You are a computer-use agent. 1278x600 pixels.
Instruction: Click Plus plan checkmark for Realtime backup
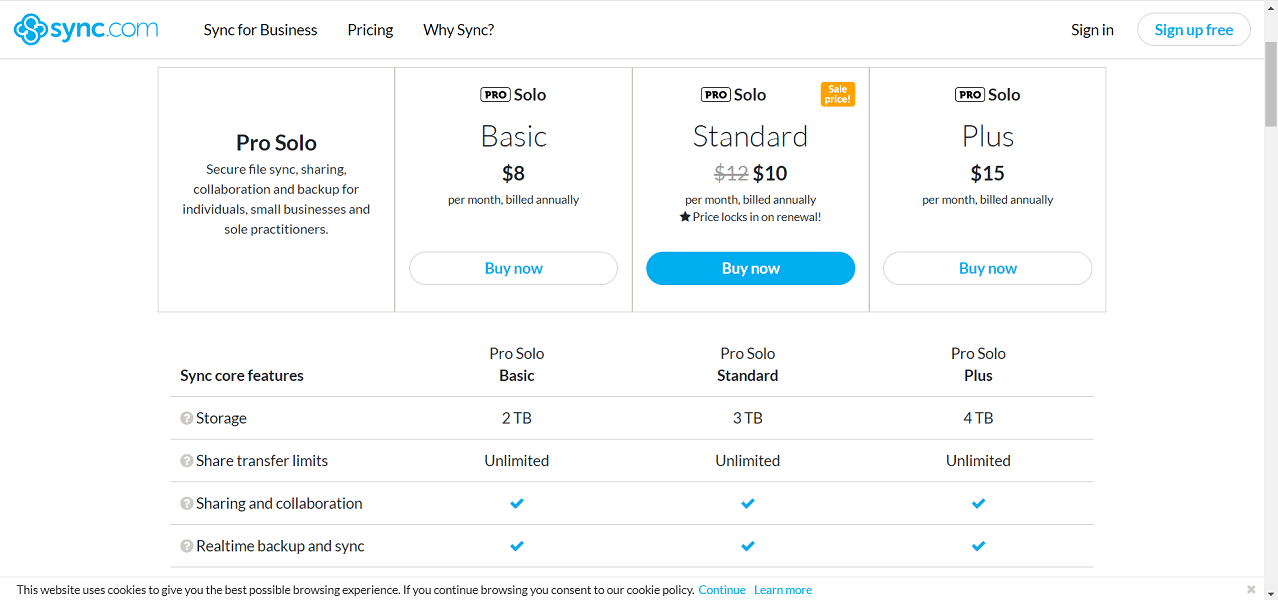978,546
